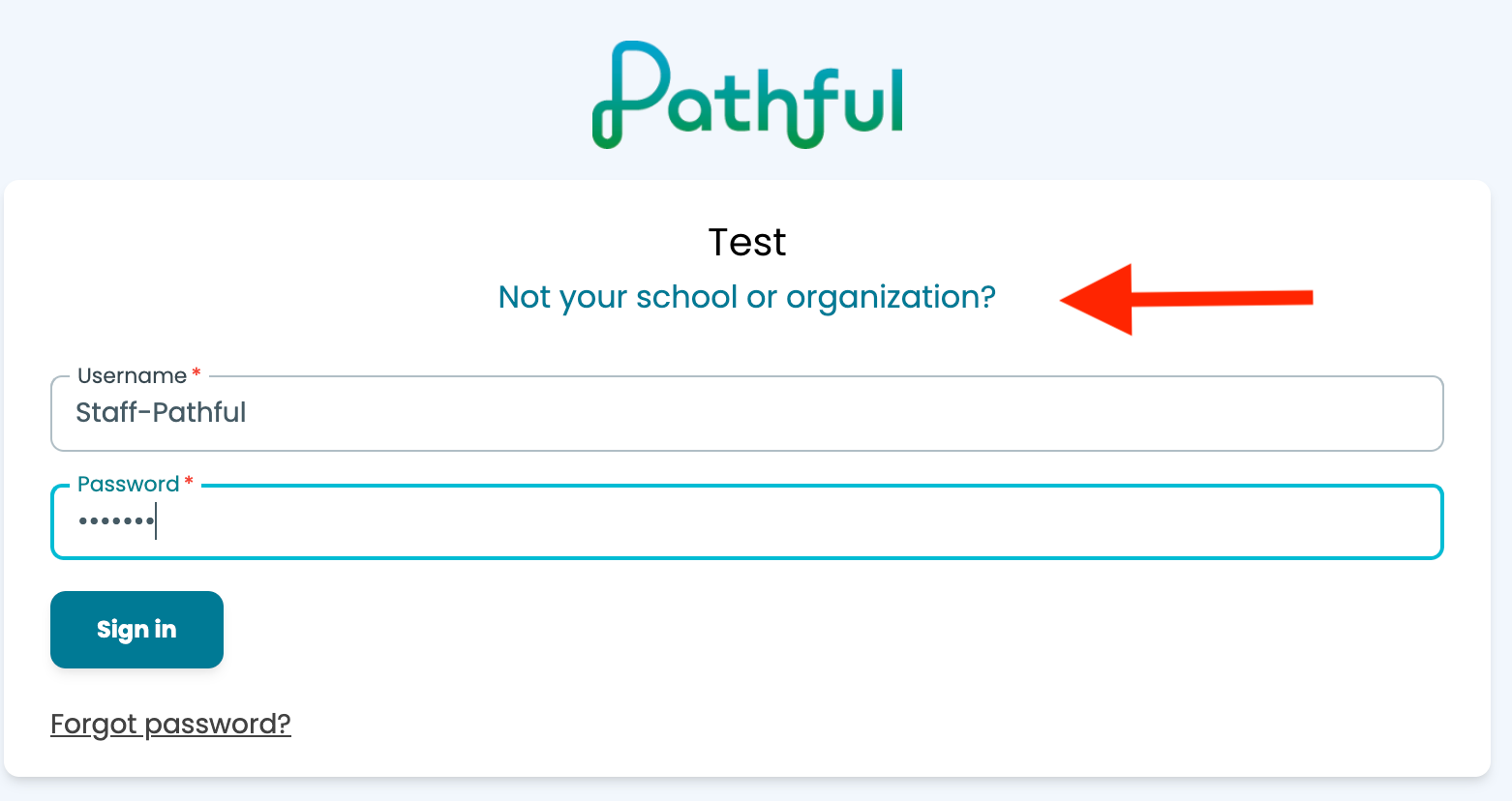Click the "Test" organization heading
The height and width of the screenshot is (801, 1512).
pos(746,242)
